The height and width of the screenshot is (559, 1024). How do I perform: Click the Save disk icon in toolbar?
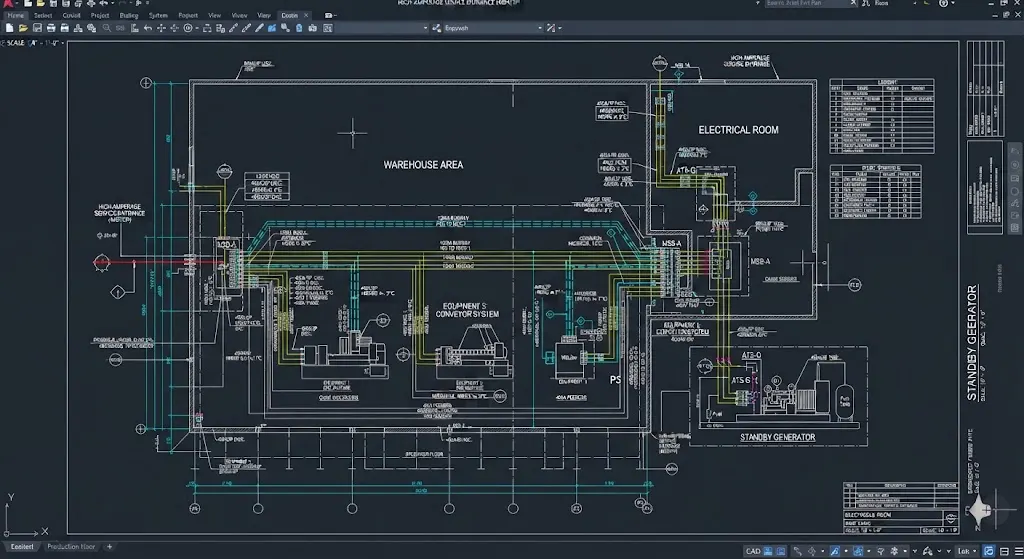pos(37,28)
